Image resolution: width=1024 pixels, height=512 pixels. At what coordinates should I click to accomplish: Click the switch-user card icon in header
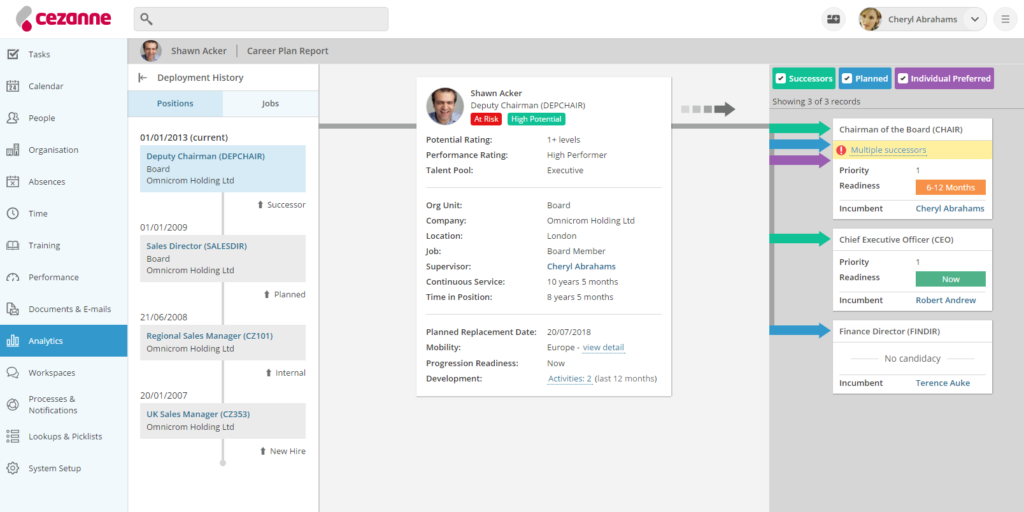coord(833,20)
